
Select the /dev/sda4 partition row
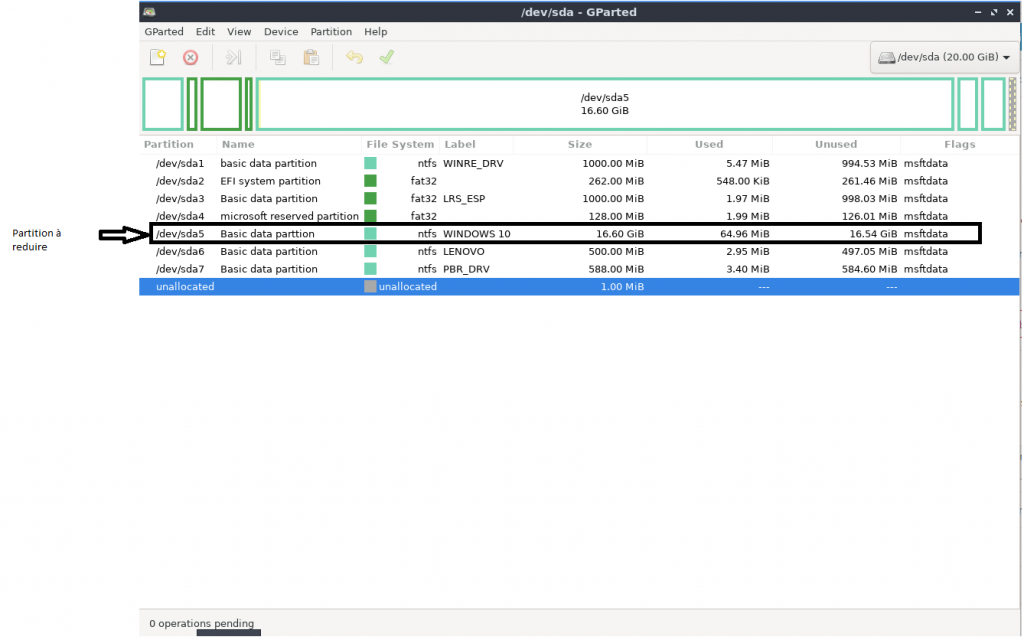(x=579, y=216)
